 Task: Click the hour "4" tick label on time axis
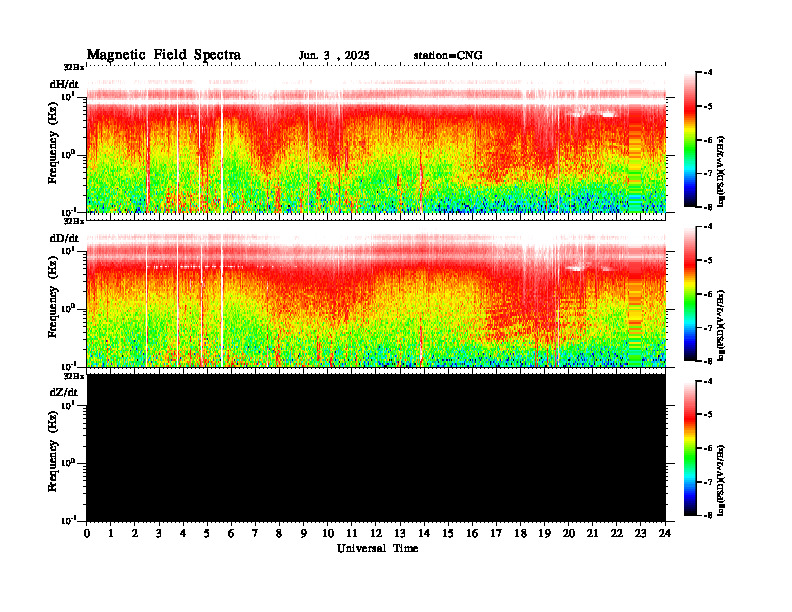pos(183,533)
